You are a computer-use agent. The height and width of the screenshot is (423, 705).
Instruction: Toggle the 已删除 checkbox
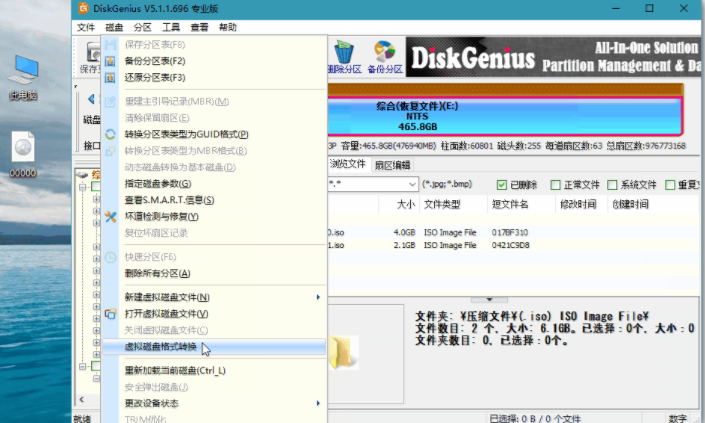point(502,185)
